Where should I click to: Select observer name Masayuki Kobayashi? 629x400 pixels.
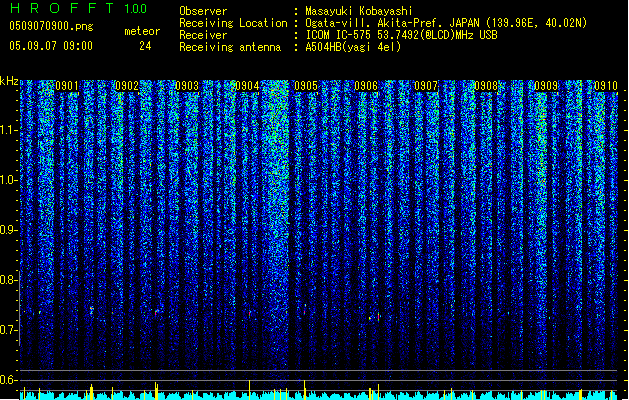click(359, 11)
